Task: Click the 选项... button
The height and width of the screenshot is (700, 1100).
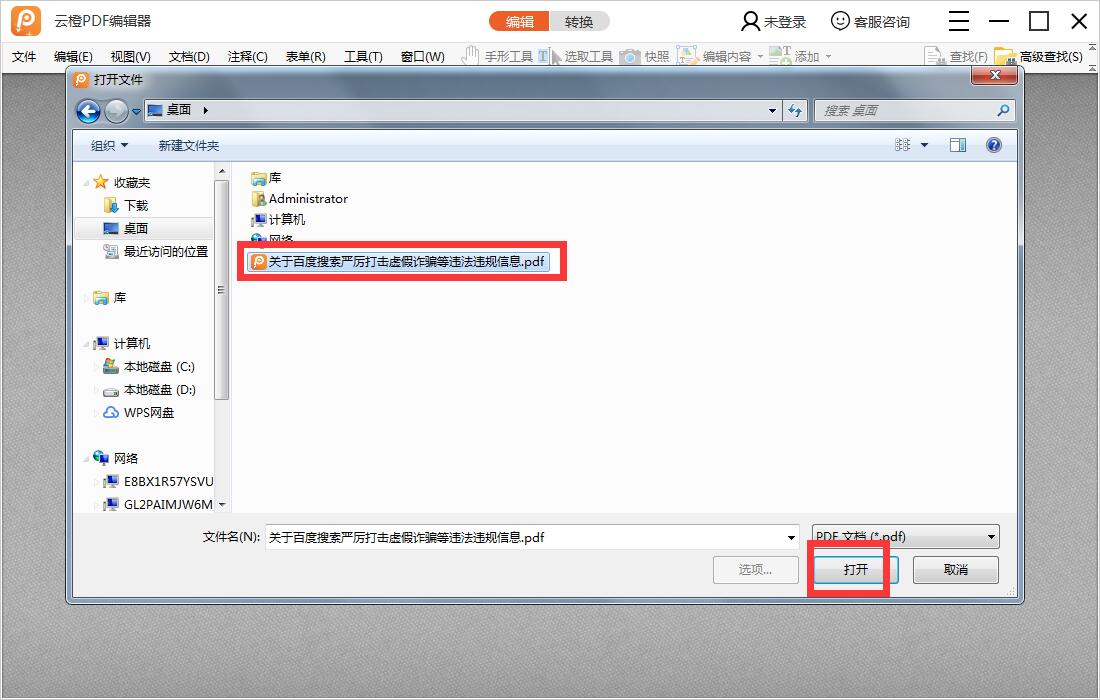Action: (x=756, y=570)
